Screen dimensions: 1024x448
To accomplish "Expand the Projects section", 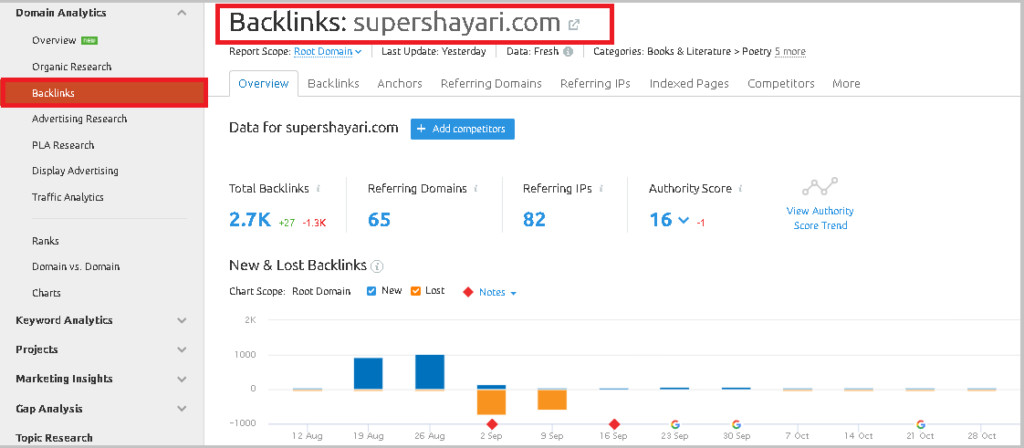I will [x=182, y=349].
